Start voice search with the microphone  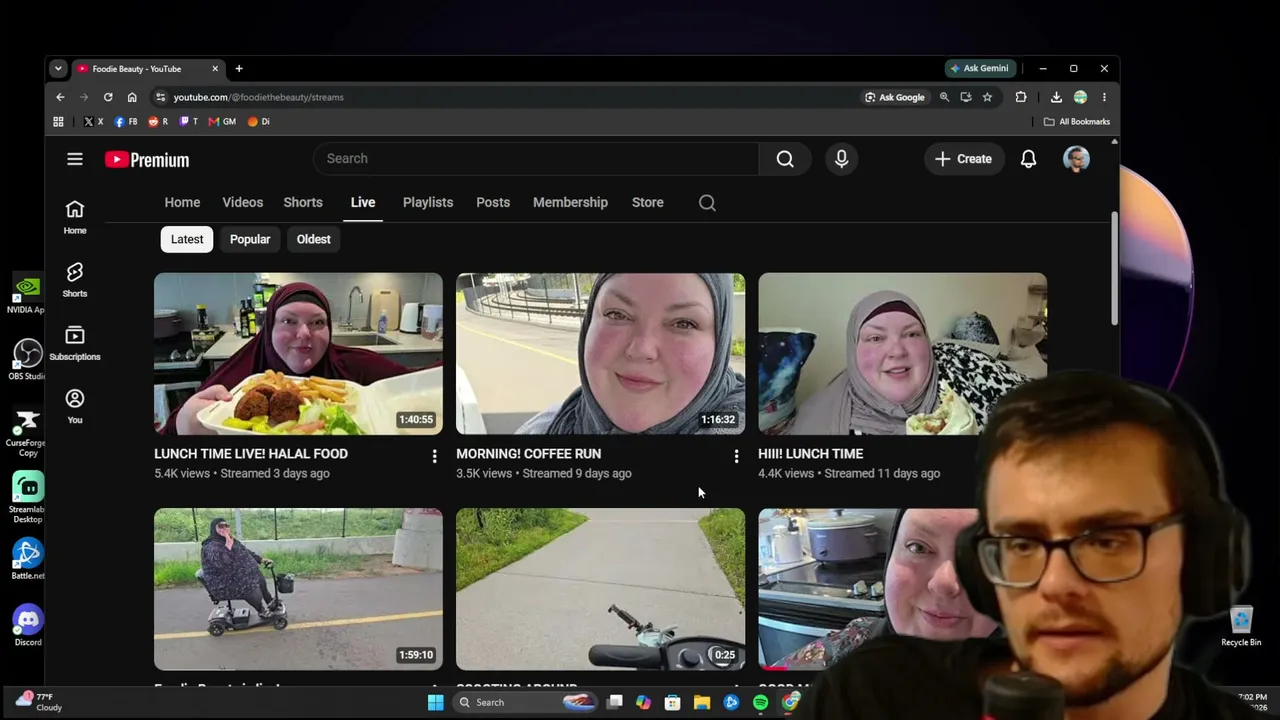point(841,159)
